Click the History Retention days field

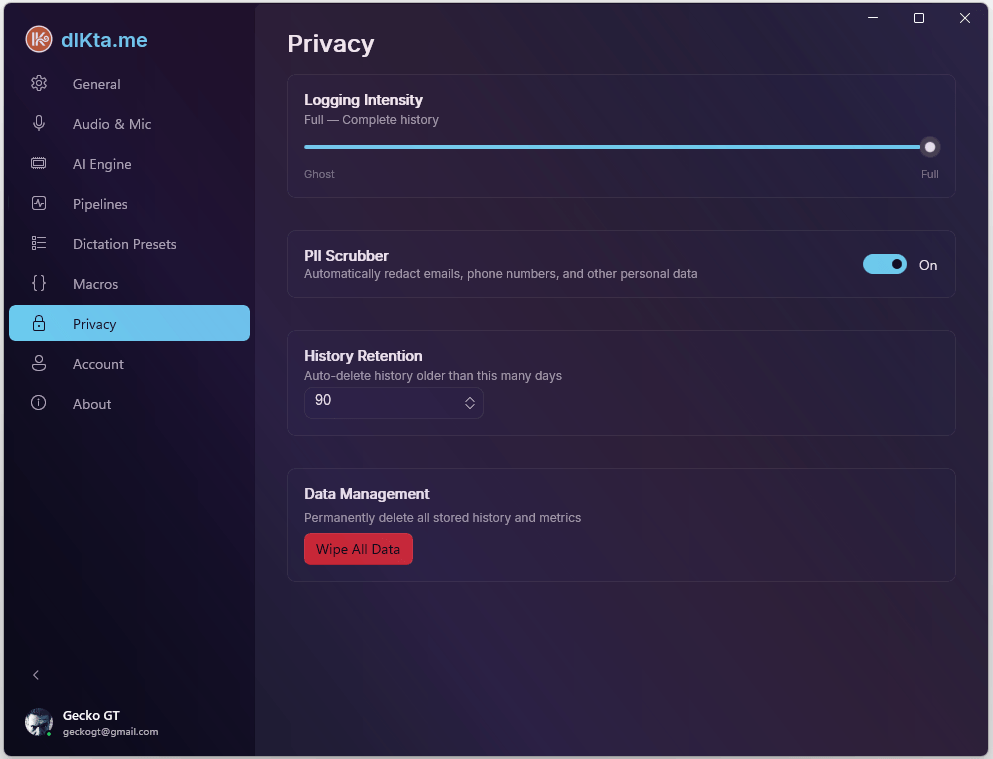click(x=393, y=402)
